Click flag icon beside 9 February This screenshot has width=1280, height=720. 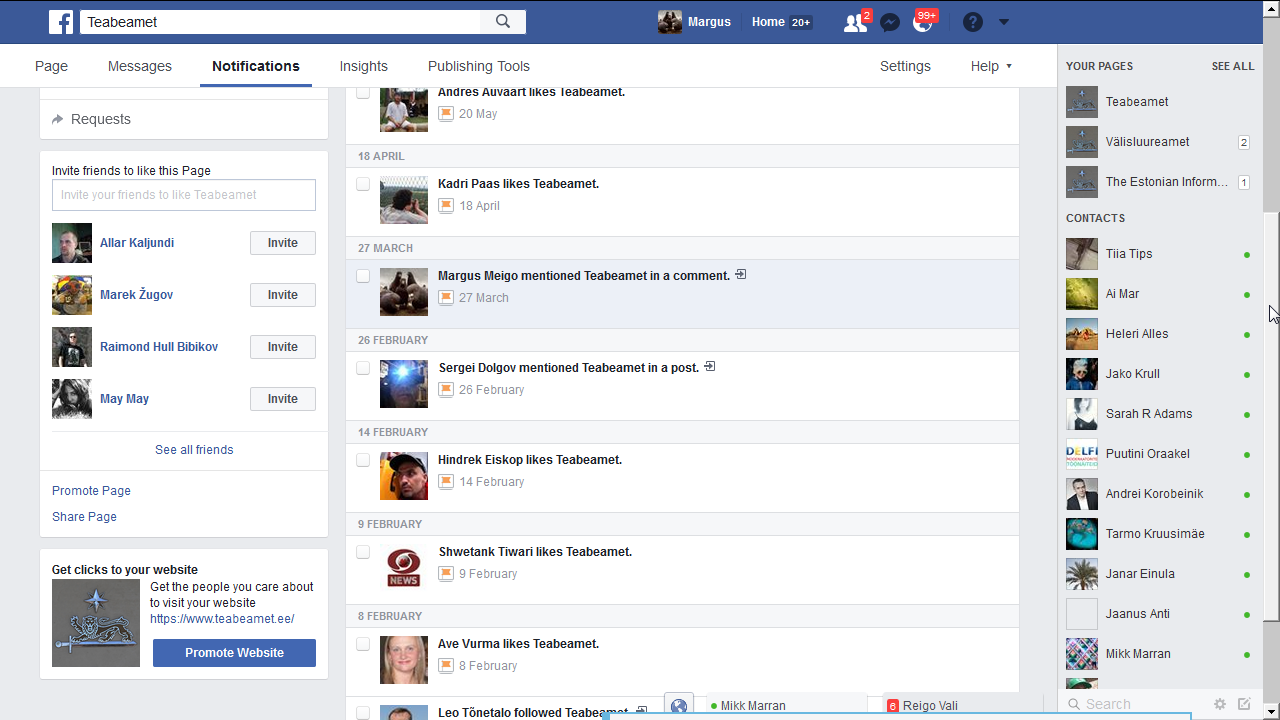pos(446,574)
